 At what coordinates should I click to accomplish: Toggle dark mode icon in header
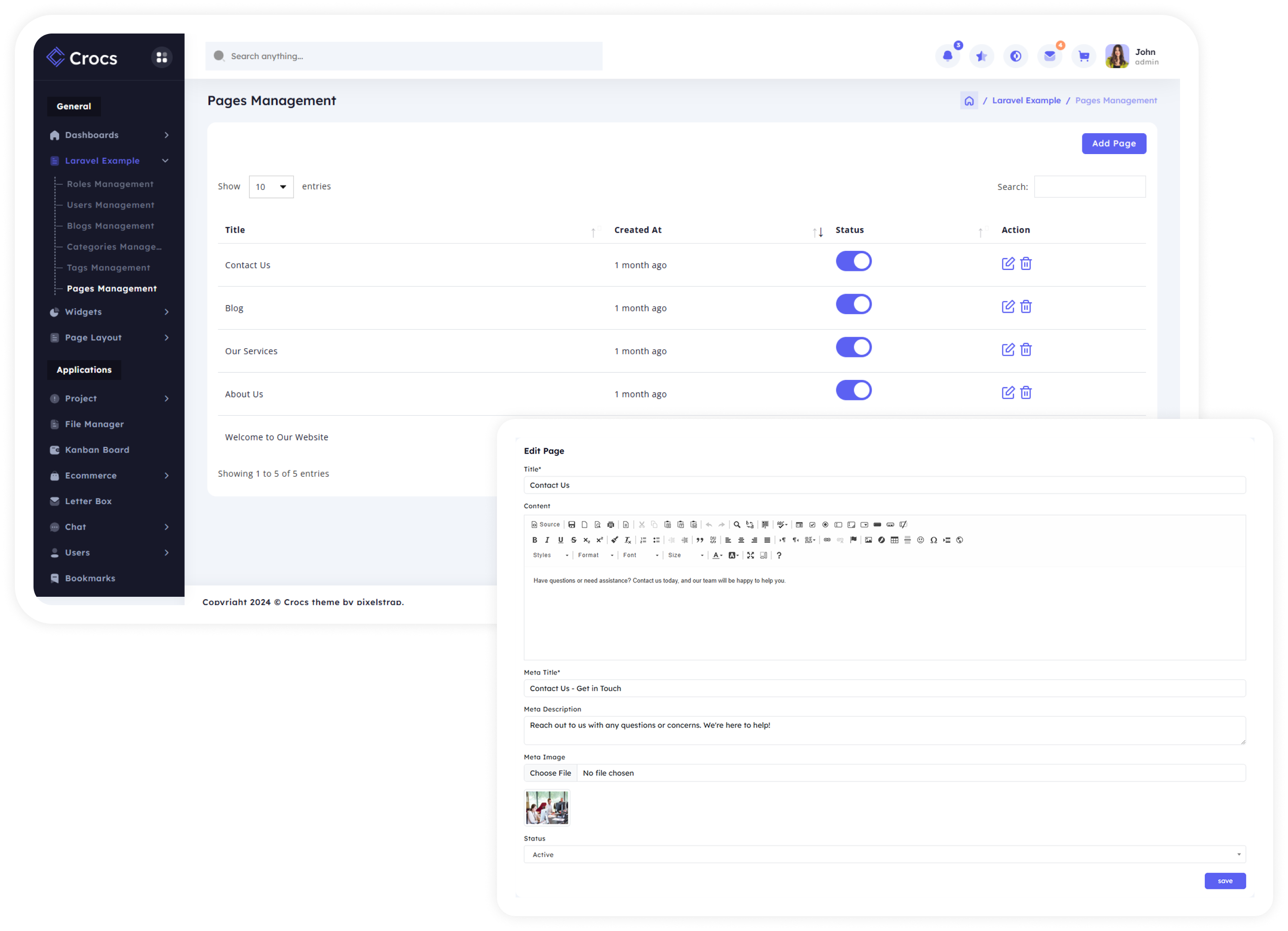1015,56
